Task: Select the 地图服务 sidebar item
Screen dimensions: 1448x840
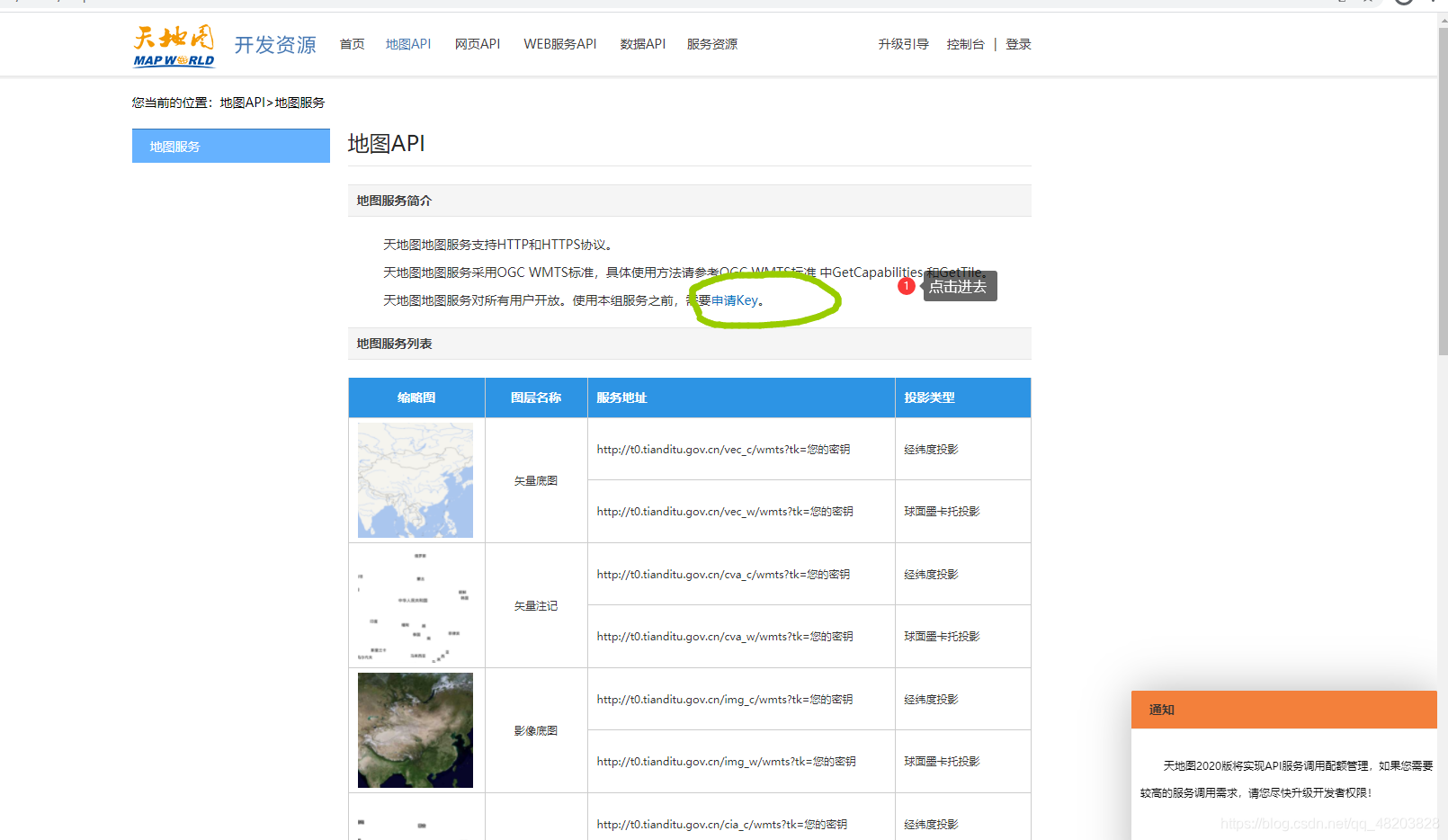Action: click(x=231, y=146)
